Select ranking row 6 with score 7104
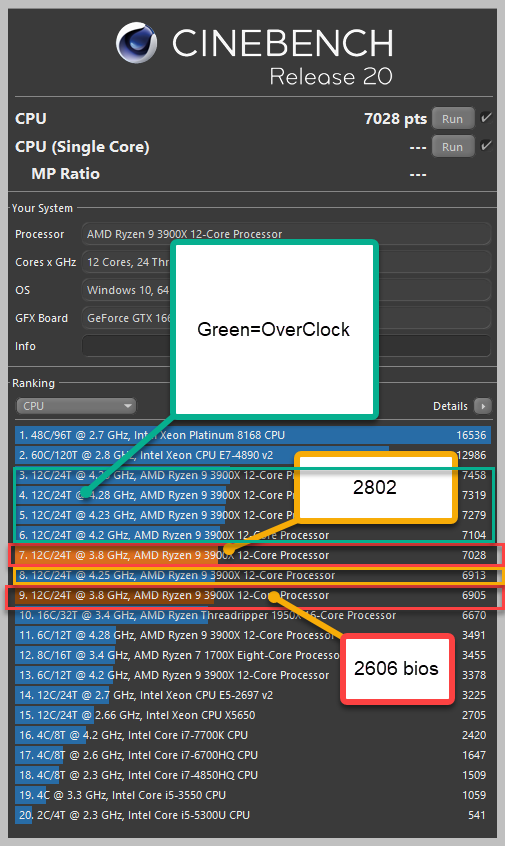The height and width of the screenshot is (846, 505). point(253,535)
